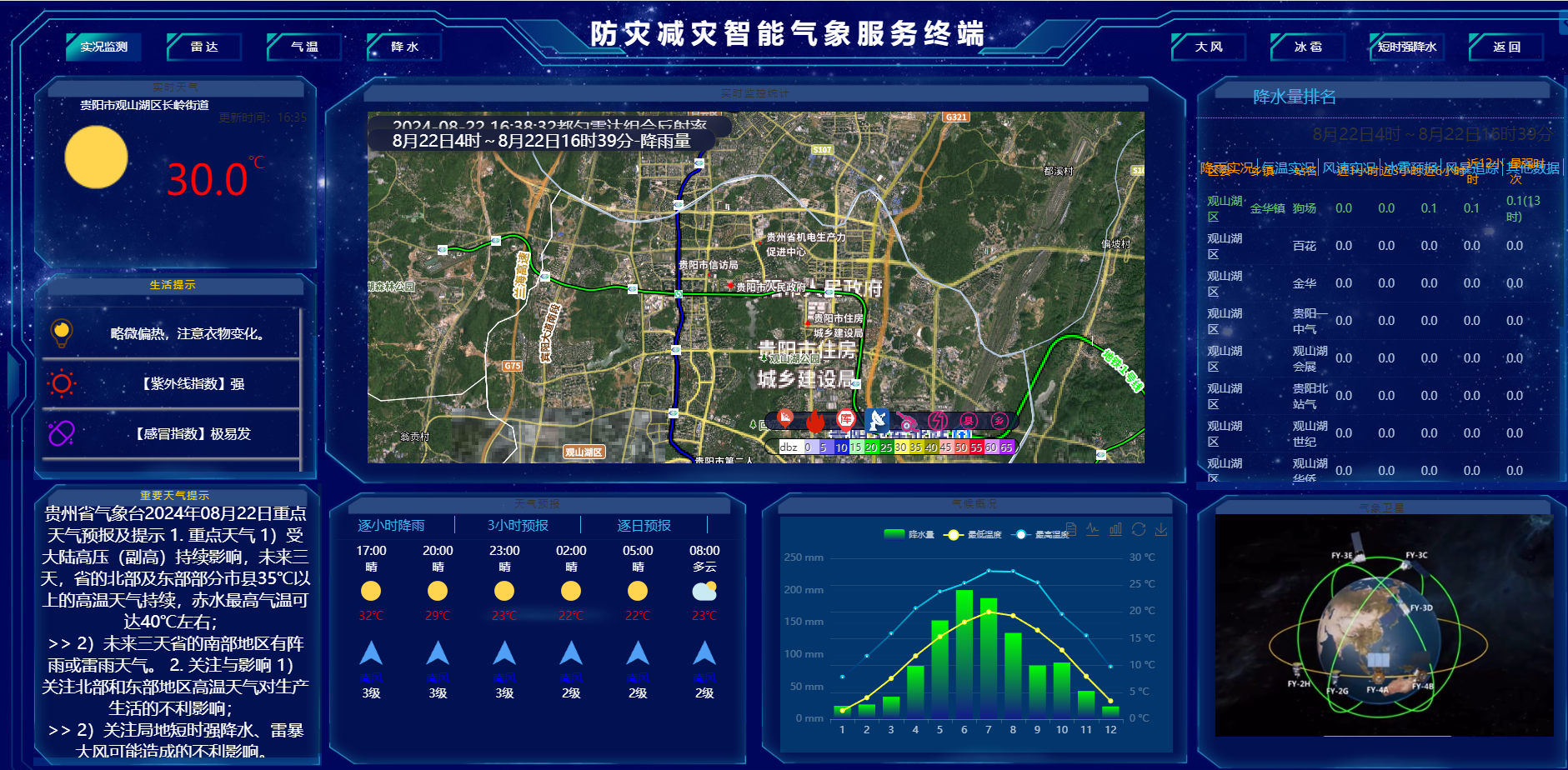Click the 0.1(13时) strongest-hour value
This screenshot has width=1568, height=770.
tap(1523, 208)
